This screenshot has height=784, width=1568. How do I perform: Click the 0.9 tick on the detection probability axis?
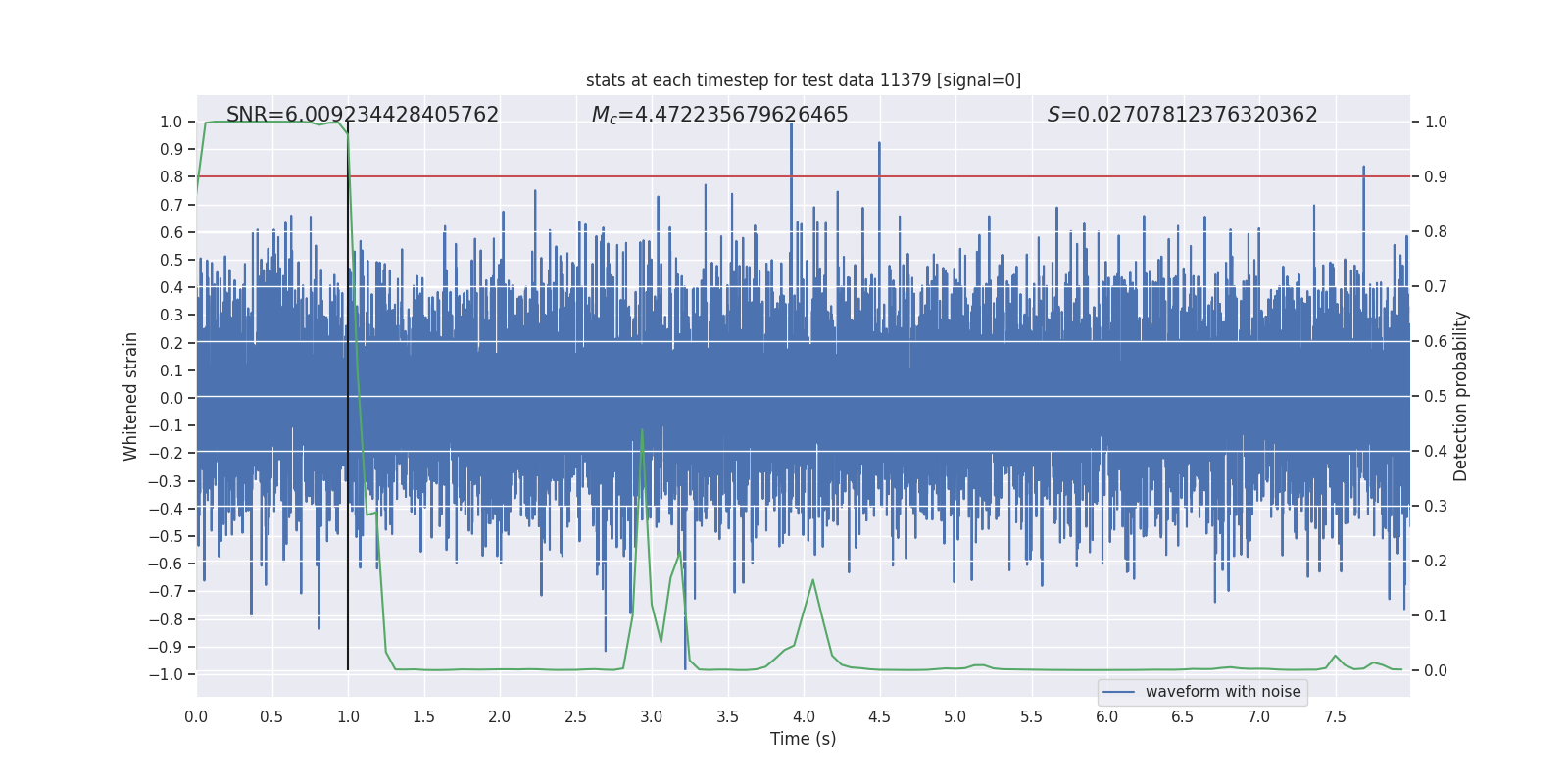coord(1436,177)
